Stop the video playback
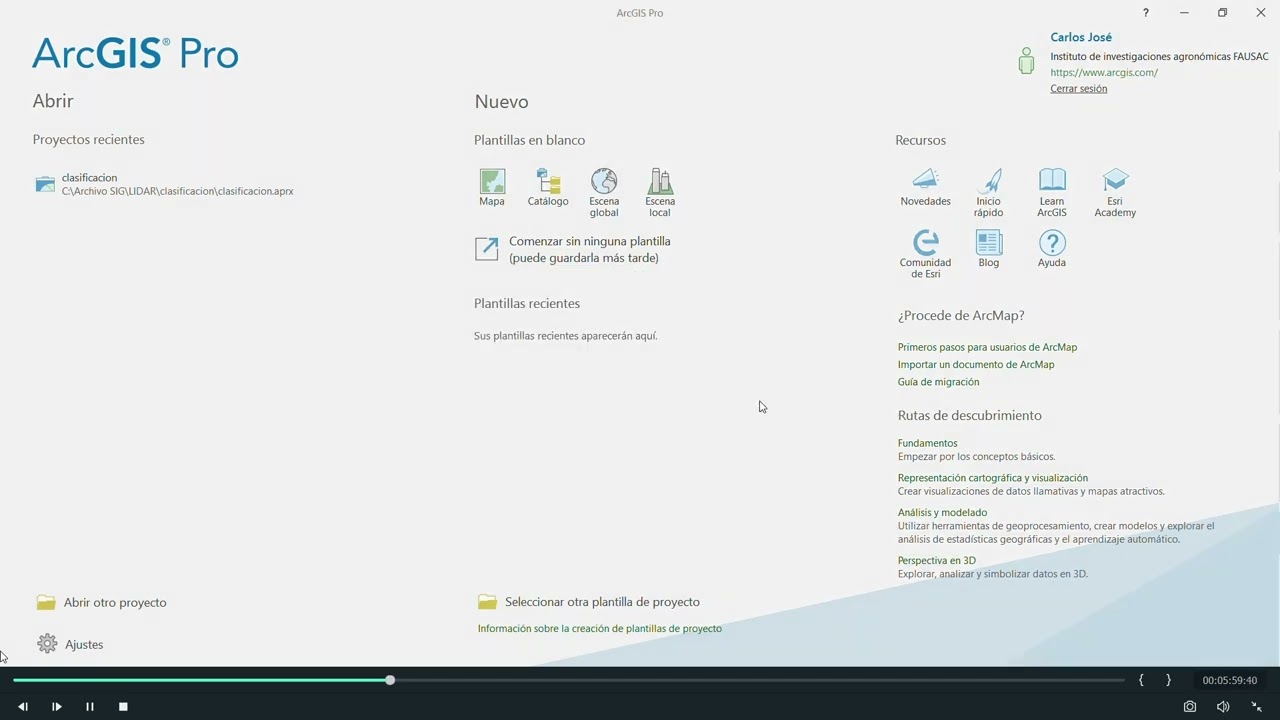 pyautogui.click(x=123, y=706)
